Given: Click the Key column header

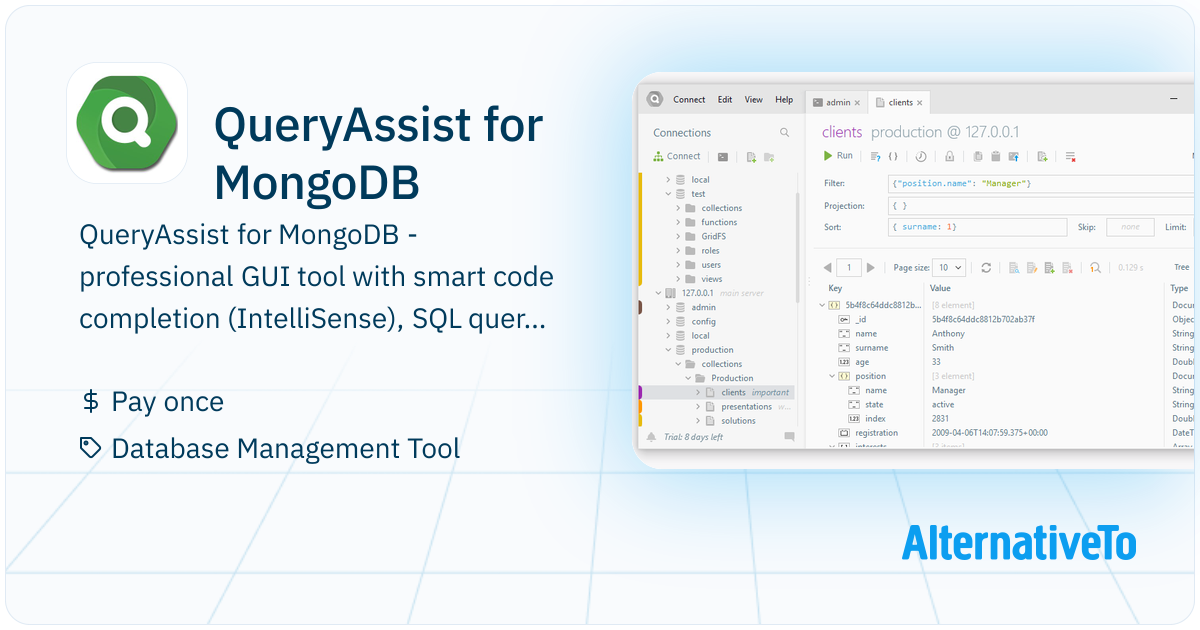Looking at the screenshot, I should tap(835, 288).
